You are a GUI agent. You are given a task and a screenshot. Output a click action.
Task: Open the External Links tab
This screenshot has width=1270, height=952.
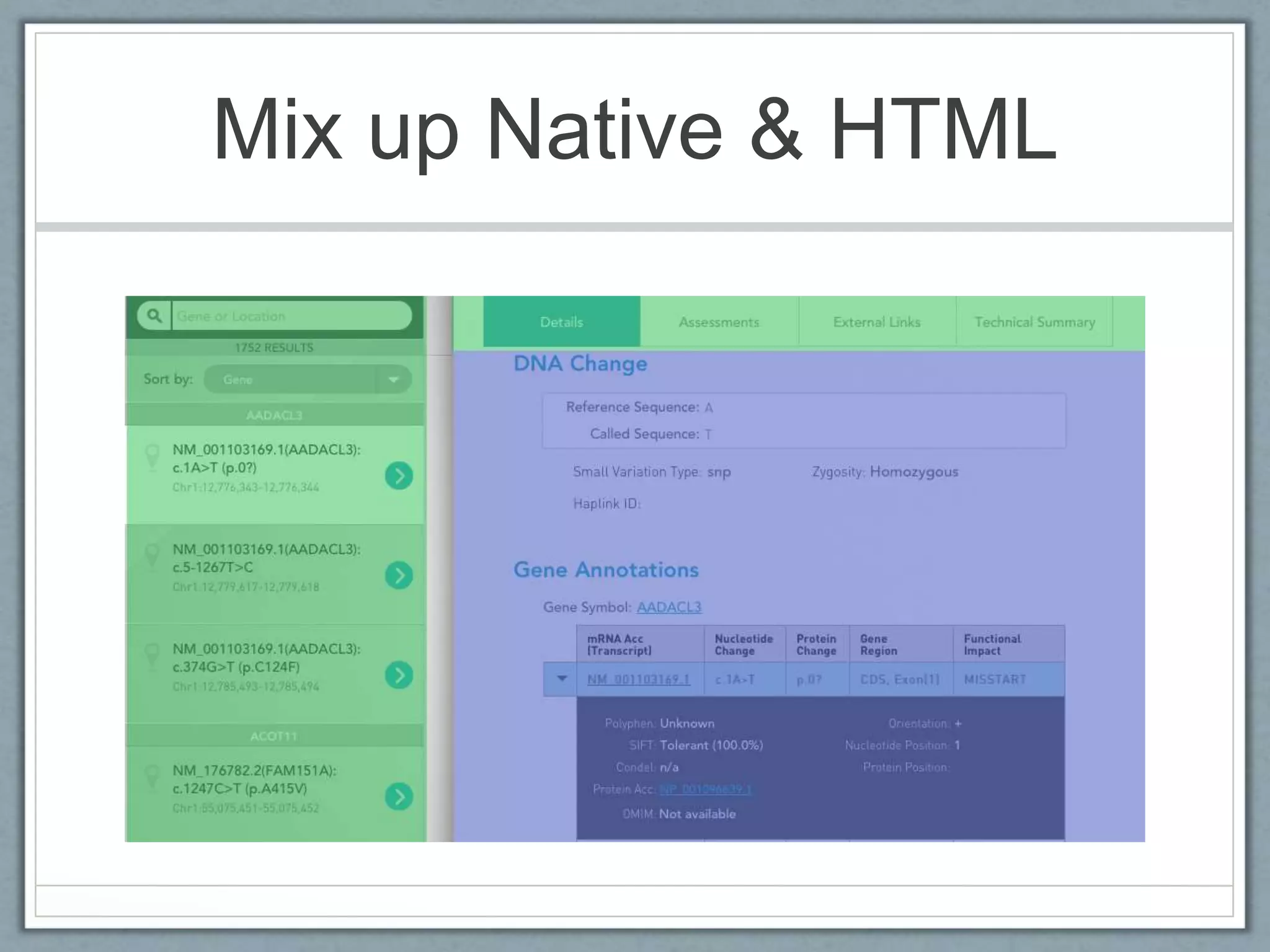pos(877,322)
